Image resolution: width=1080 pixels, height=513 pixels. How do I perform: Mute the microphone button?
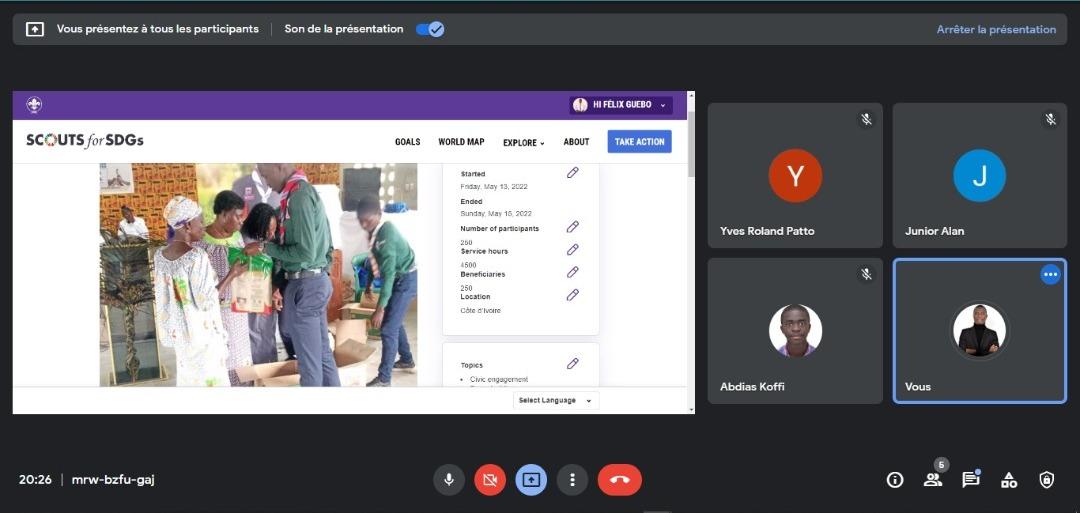pyautogui.click(x=449, y=480)
